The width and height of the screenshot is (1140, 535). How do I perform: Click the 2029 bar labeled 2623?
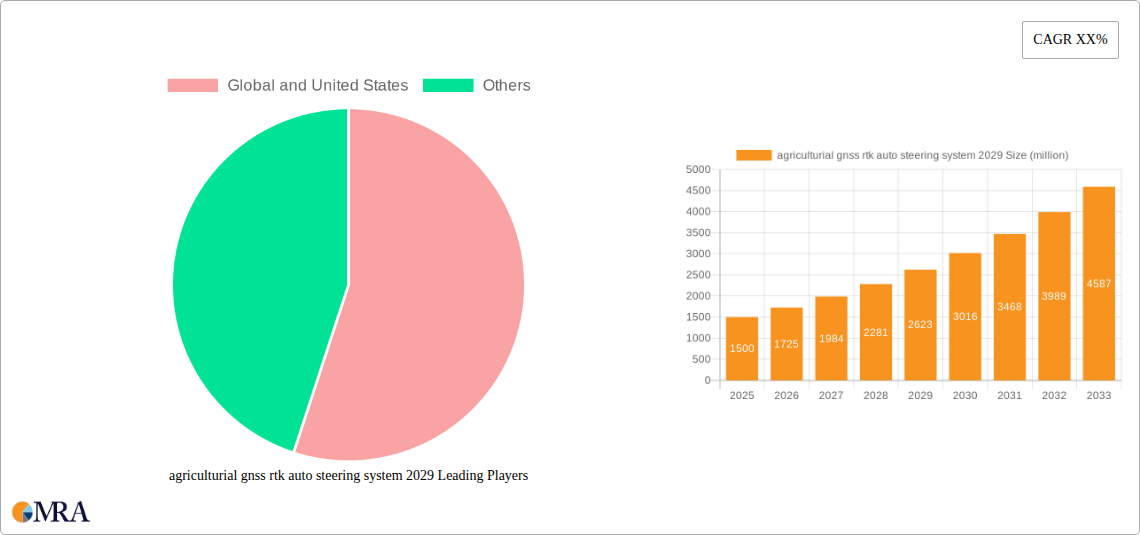[x=920, y=325]
